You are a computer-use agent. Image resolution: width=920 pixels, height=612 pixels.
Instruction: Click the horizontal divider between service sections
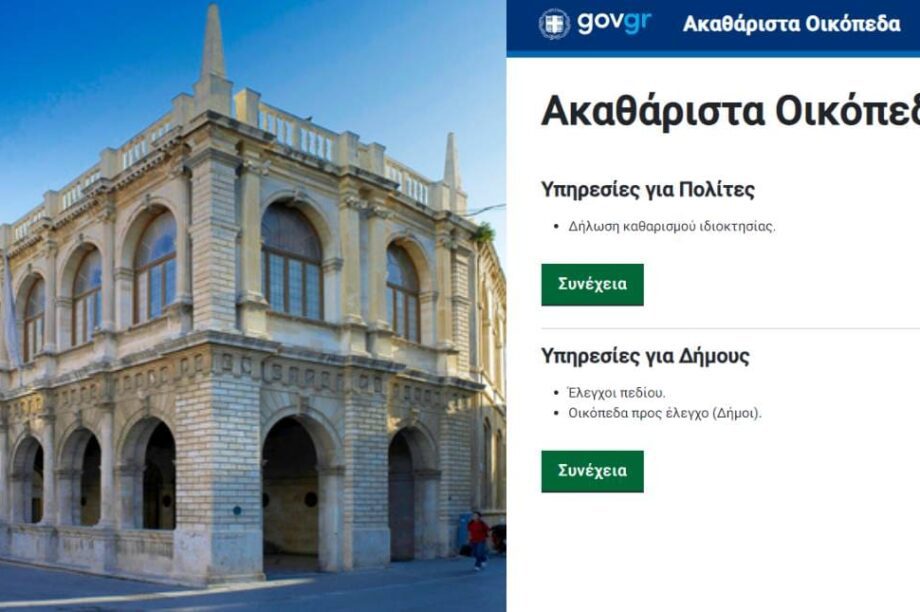(730, 329)
